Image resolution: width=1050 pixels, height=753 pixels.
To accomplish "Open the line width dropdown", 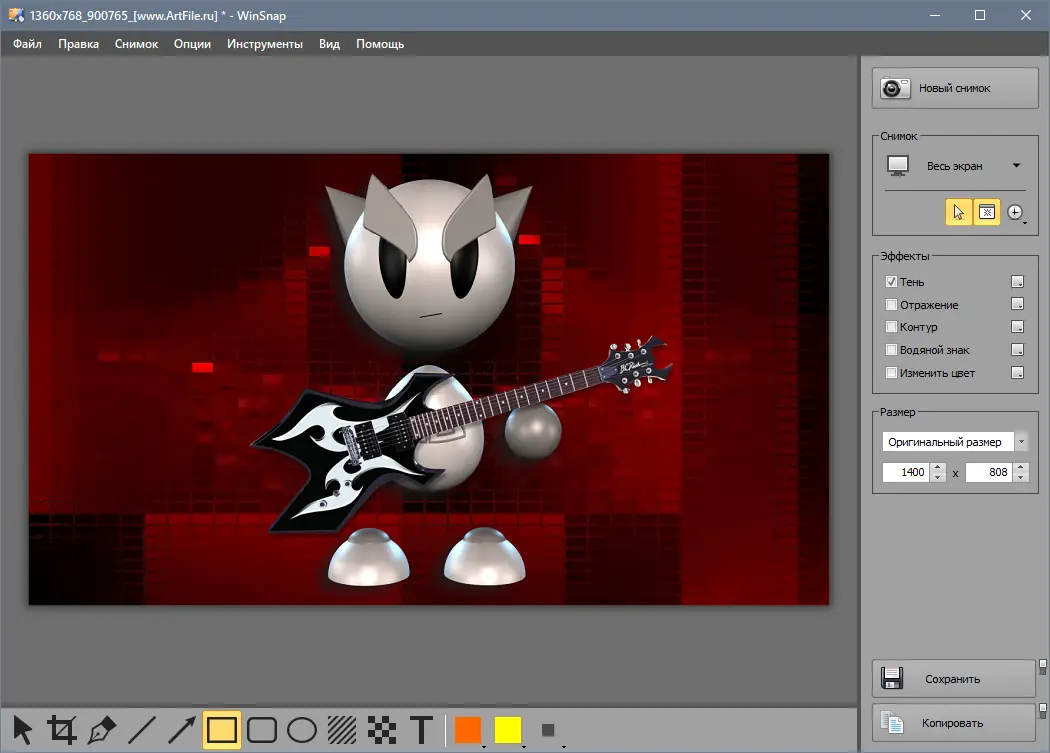I will point(549,731).
